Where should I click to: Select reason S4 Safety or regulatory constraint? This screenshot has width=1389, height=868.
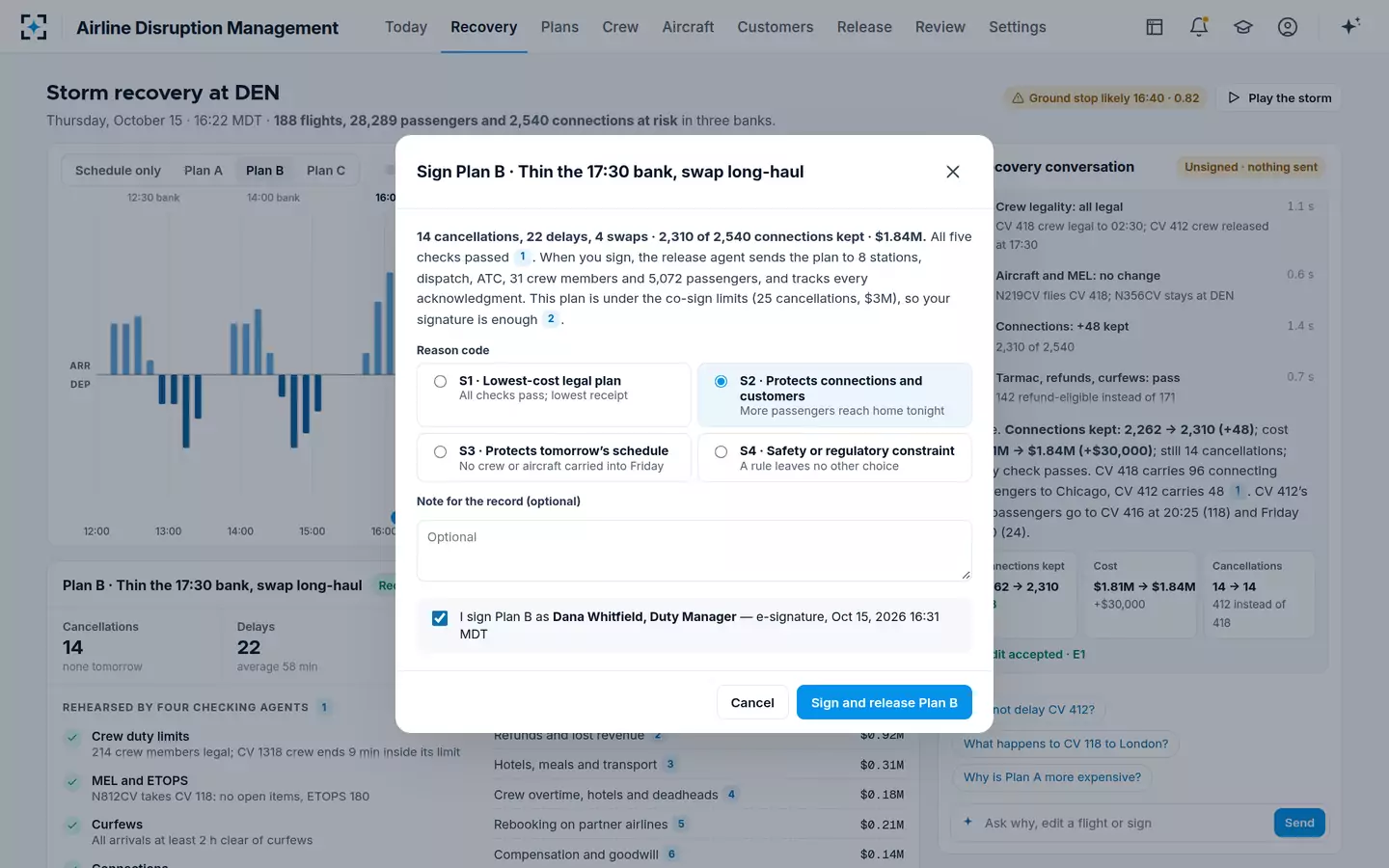click(834, 457)
